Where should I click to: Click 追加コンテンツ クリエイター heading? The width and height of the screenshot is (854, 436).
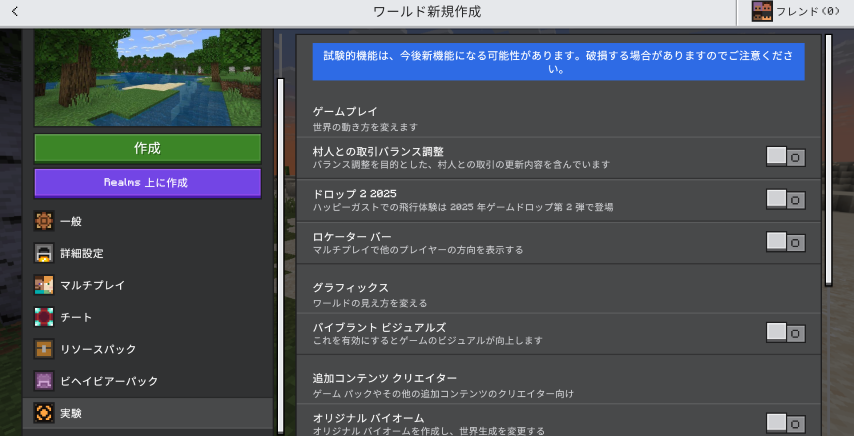coord(385,378)
